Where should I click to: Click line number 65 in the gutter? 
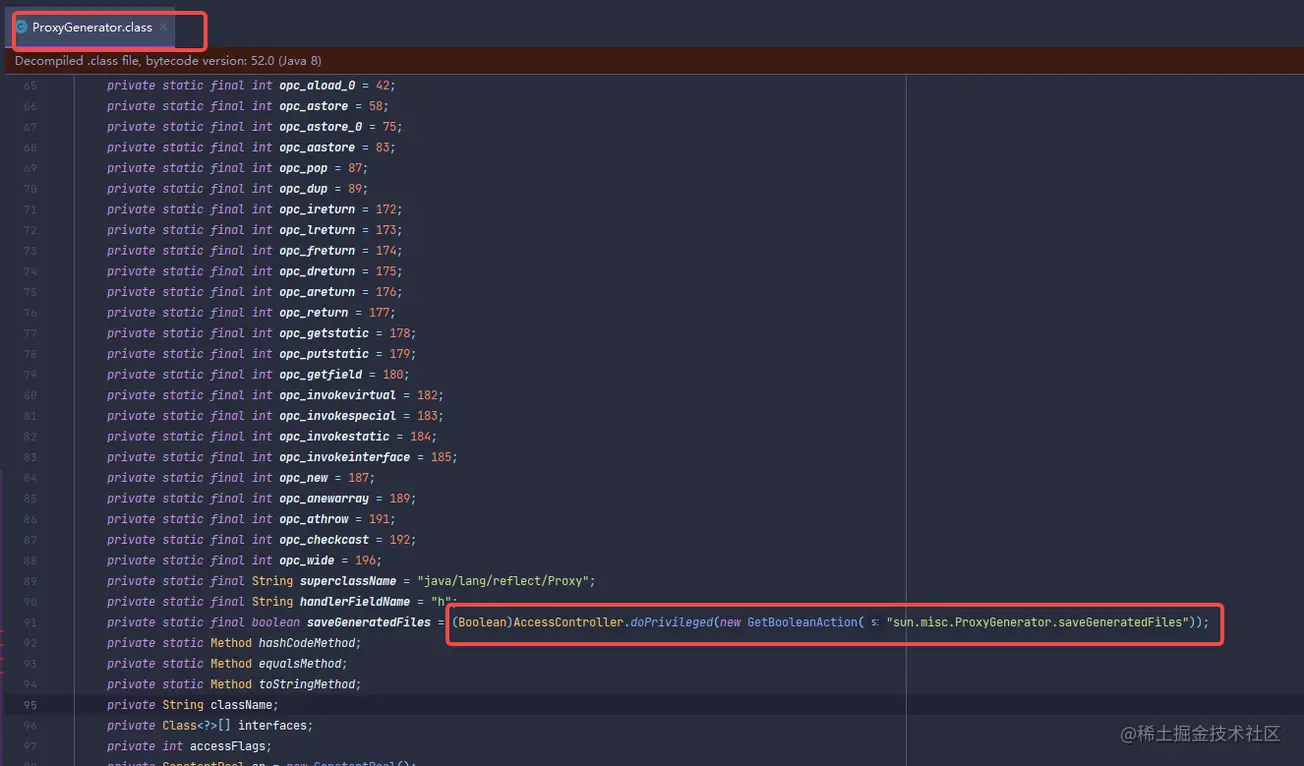pyautogui.click(x=30, y=86)
